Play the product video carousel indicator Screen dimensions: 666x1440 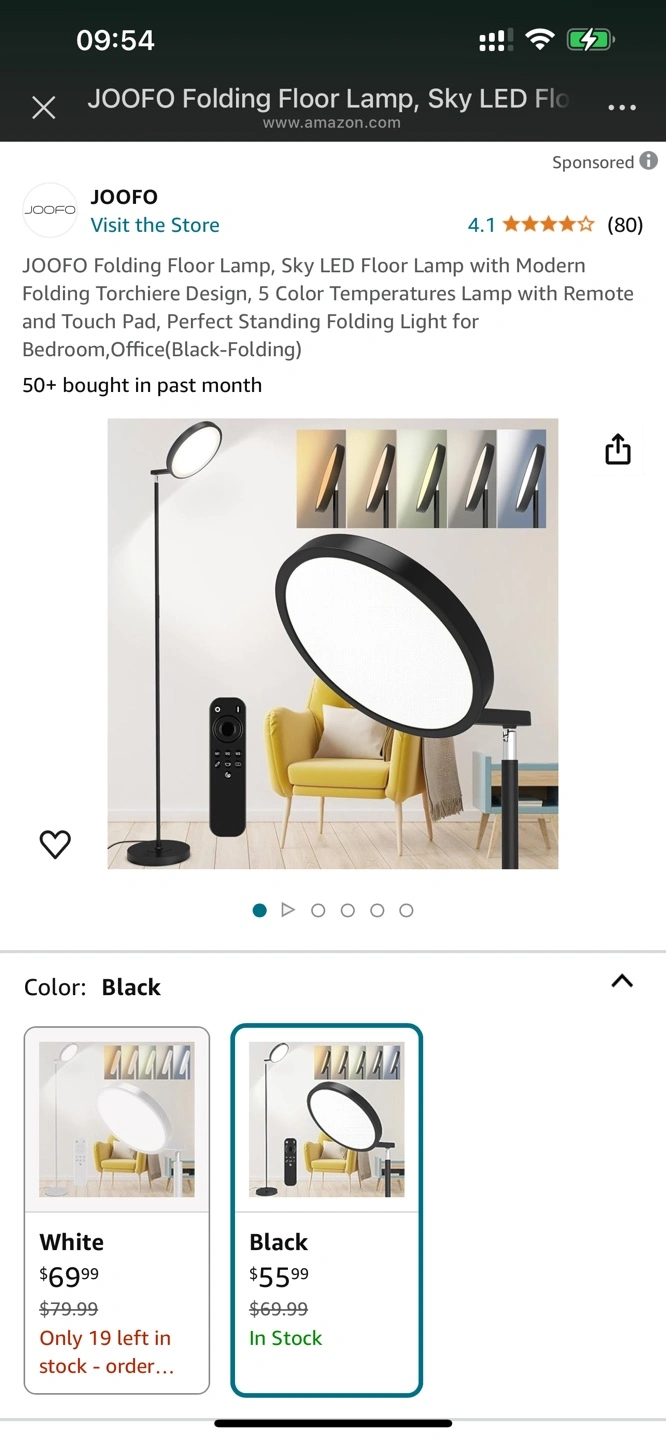tap(288, 910)
